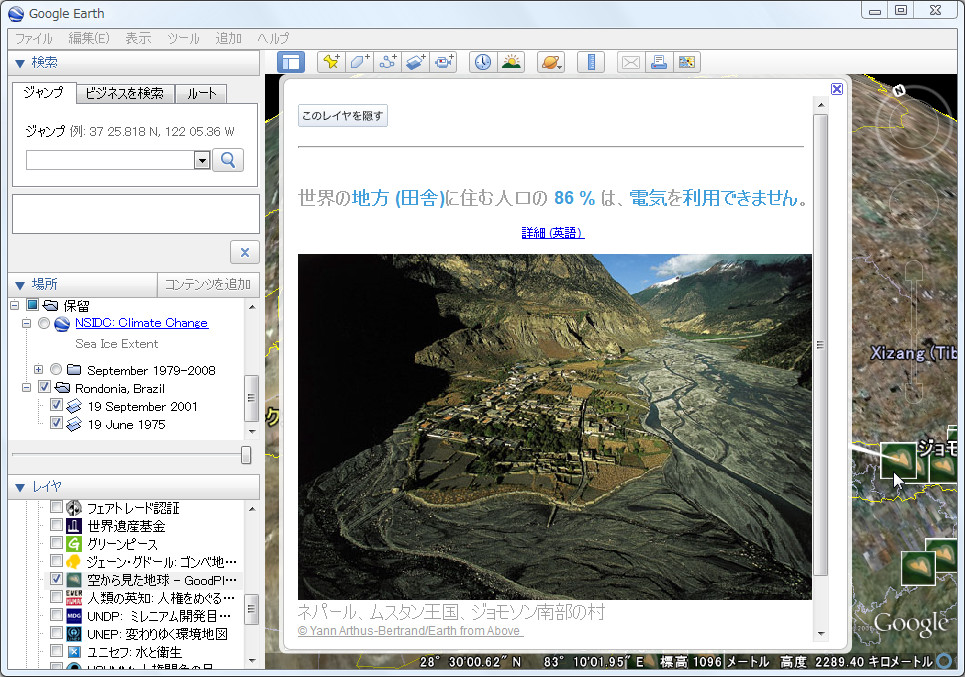The image size is (965, 677).
Task: Record a tour with the camera icon
Action: click(x=443, y=62)
